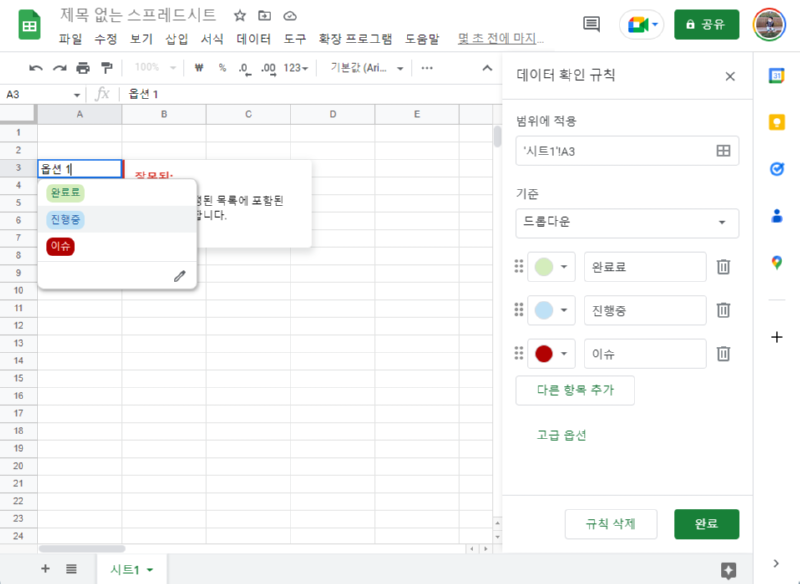The width and height of the screenshot is (800, 584).
Task: Open the 데이터 menu
Action: [253, 39]
